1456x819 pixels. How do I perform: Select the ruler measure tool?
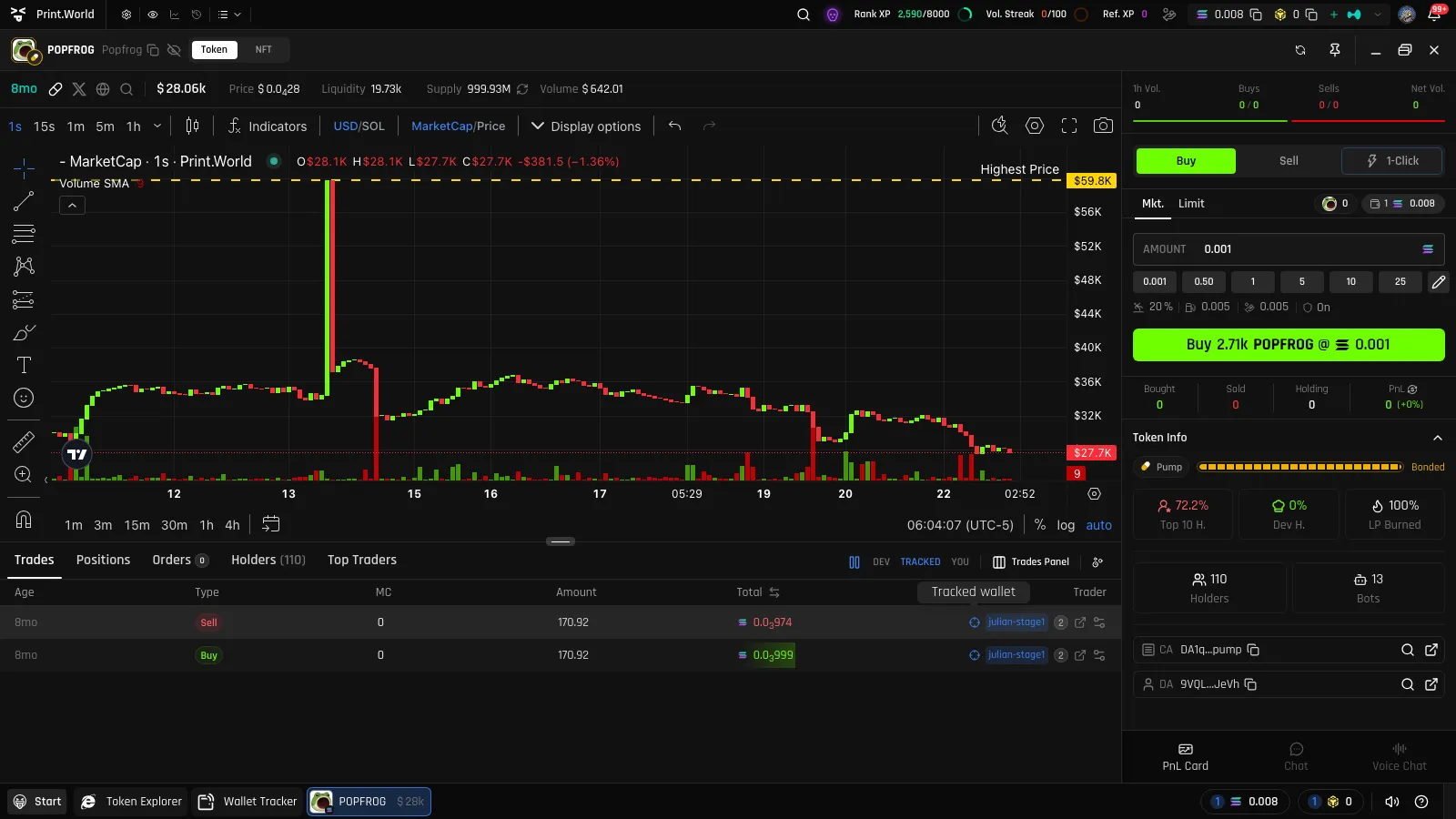24,441
